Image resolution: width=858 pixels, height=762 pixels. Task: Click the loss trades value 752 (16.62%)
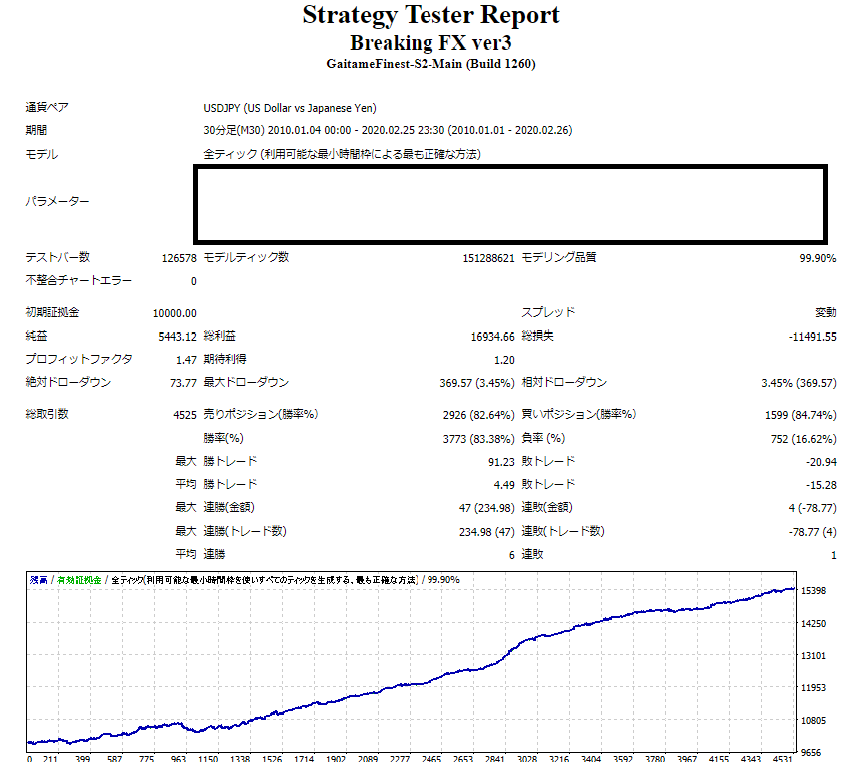point(804,439)
